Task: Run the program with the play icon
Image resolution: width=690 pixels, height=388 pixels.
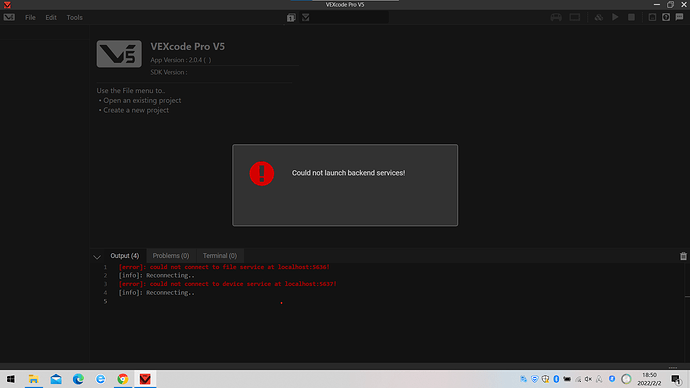Action: pos(615,17)
